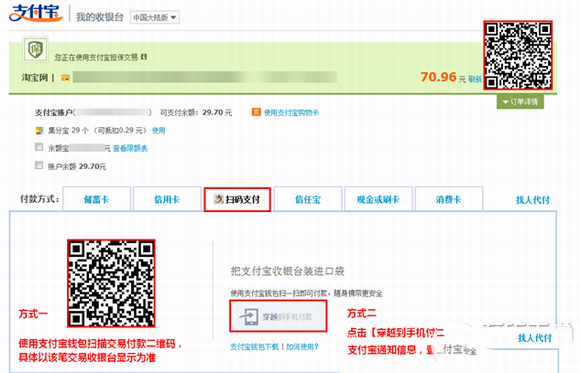Check the 账户余额 29.70元 checkbox
Image resolution: width=580 pixels, height=373 pixels.
tap(39, 165)
